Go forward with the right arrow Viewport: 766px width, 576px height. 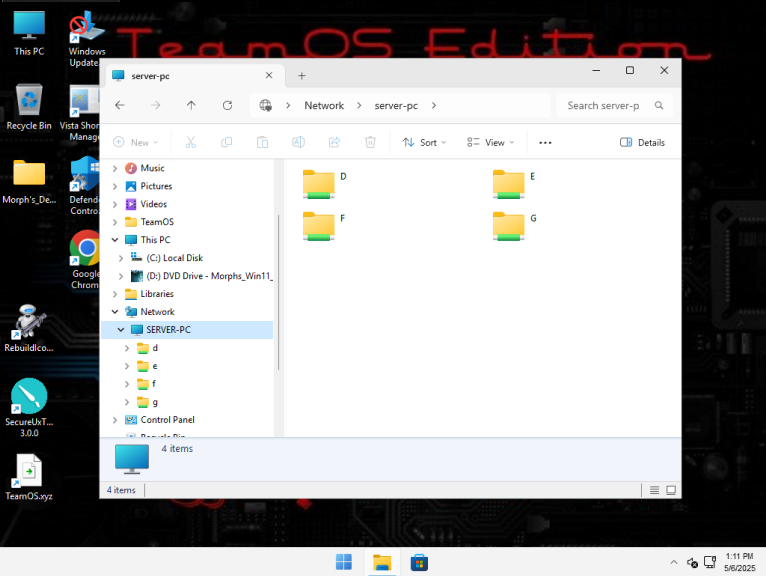155,105
